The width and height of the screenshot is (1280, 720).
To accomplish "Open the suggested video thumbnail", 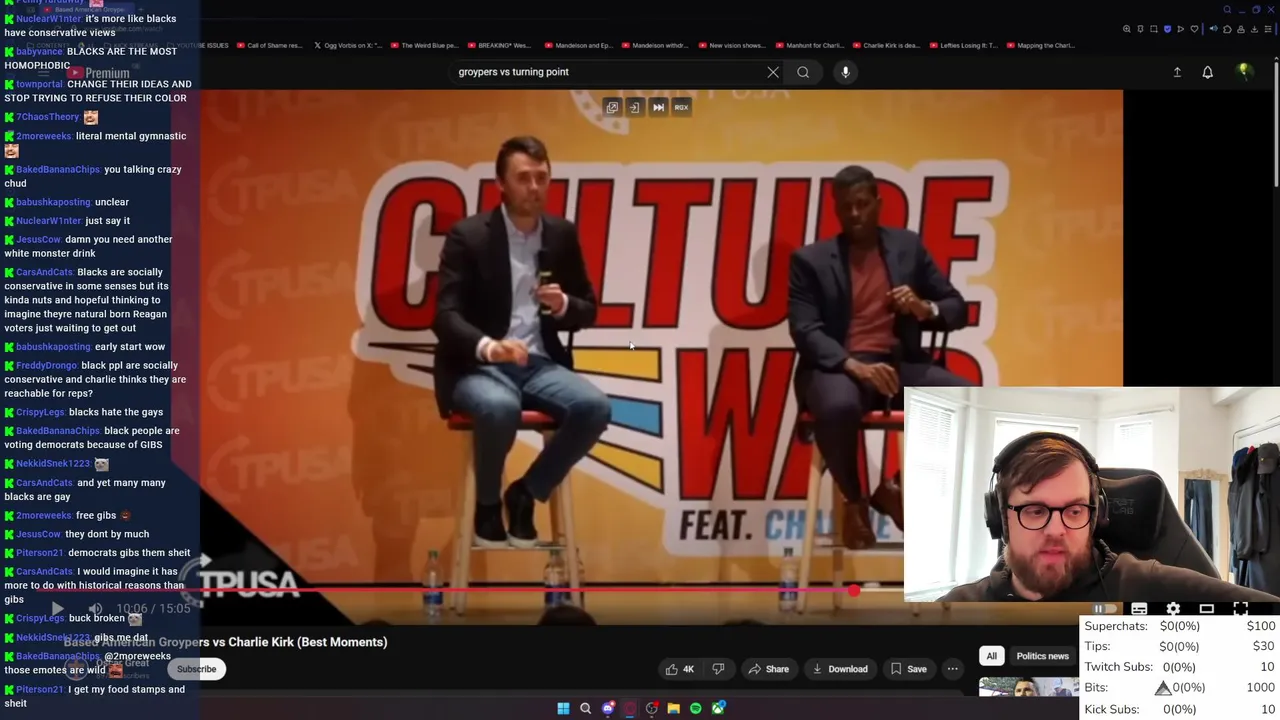I will coord(1028,686).
